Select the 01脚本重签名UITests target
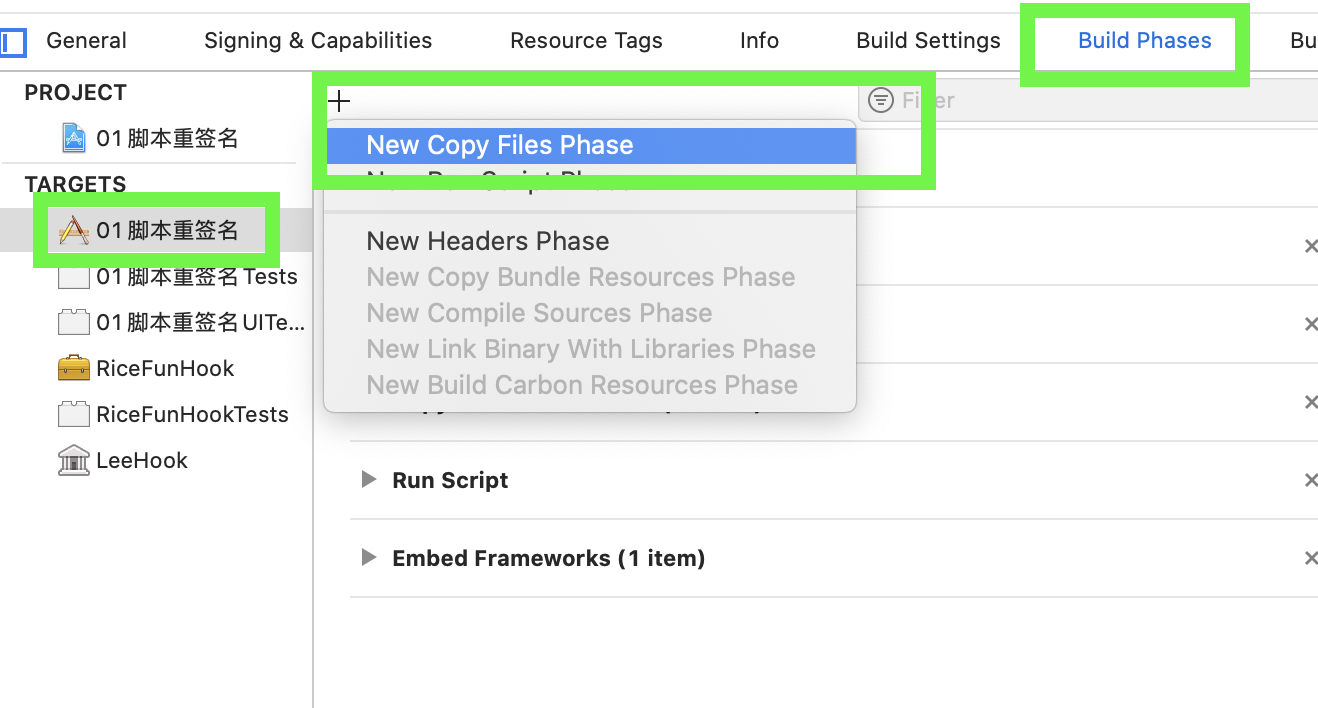Image resolution: width=1318 pixels, height=708 pixels. tap(200, 322)
